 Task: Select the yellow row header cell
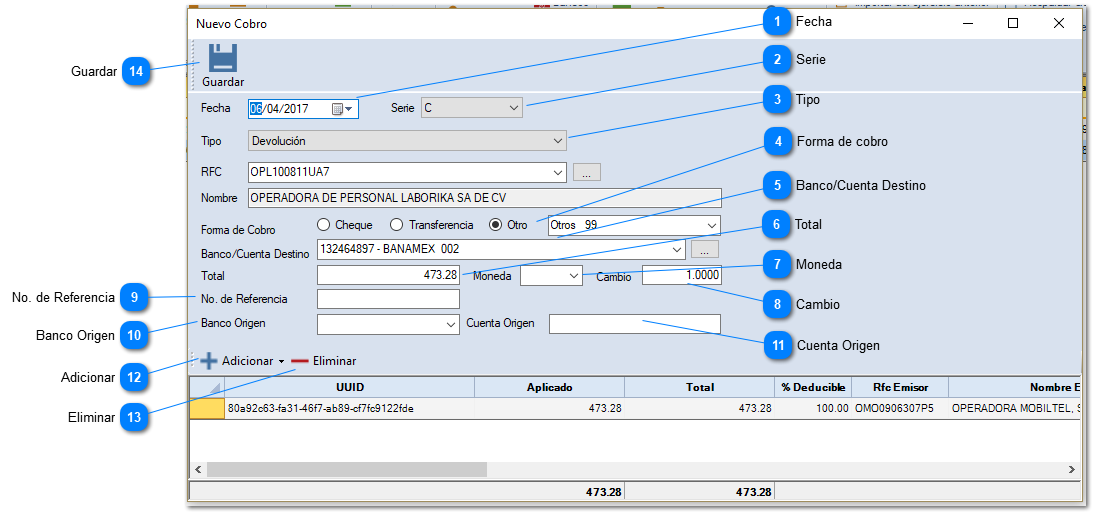(x=207, y=408)
